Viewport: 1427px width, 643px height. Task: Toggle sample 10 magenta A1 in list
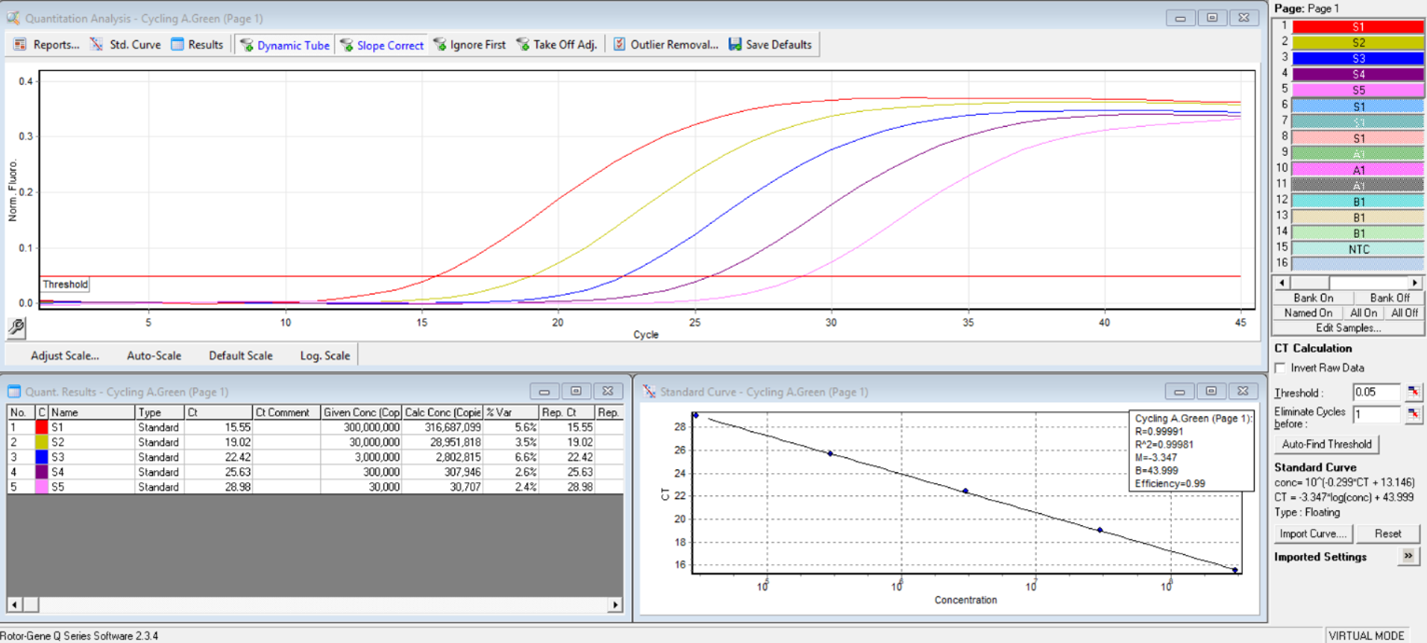pos(1357,170)
